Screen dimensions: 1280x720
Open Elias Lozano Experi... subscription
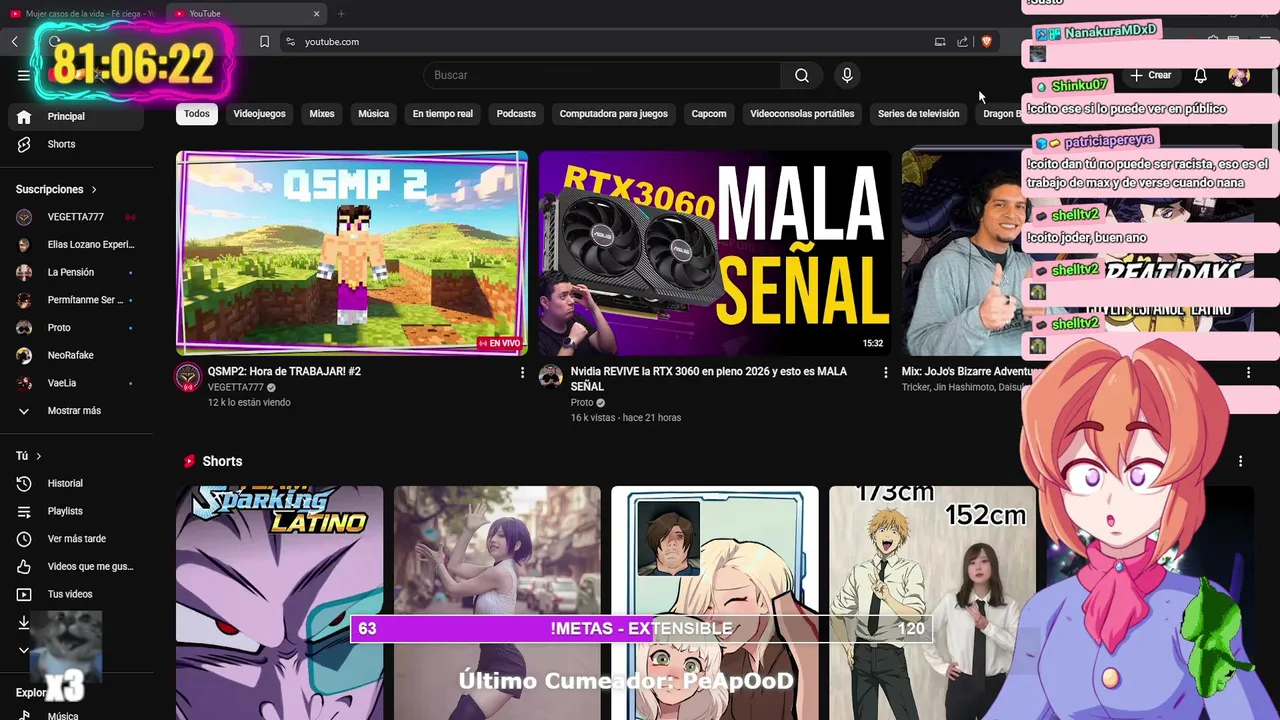[x=77, y=244]
